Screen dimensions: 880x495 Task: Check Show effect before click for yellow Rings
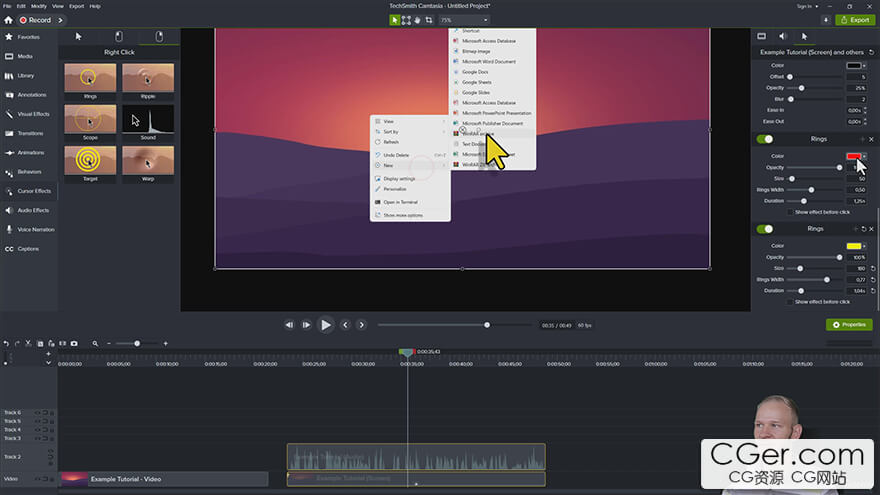point(790,302)
